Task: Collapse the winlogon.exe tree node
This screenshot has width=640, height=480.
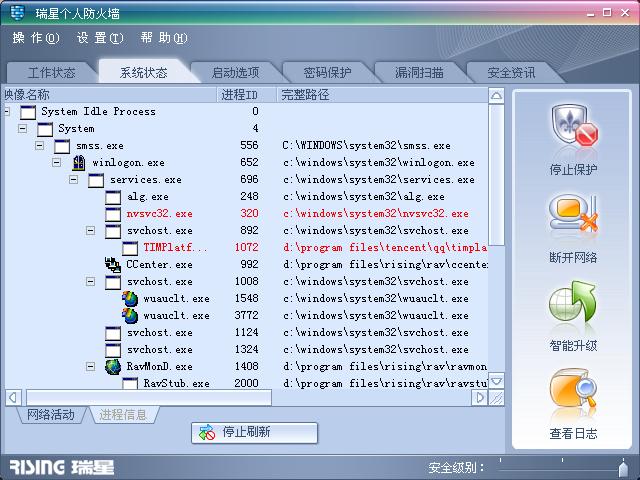Action: coord(57,162)
